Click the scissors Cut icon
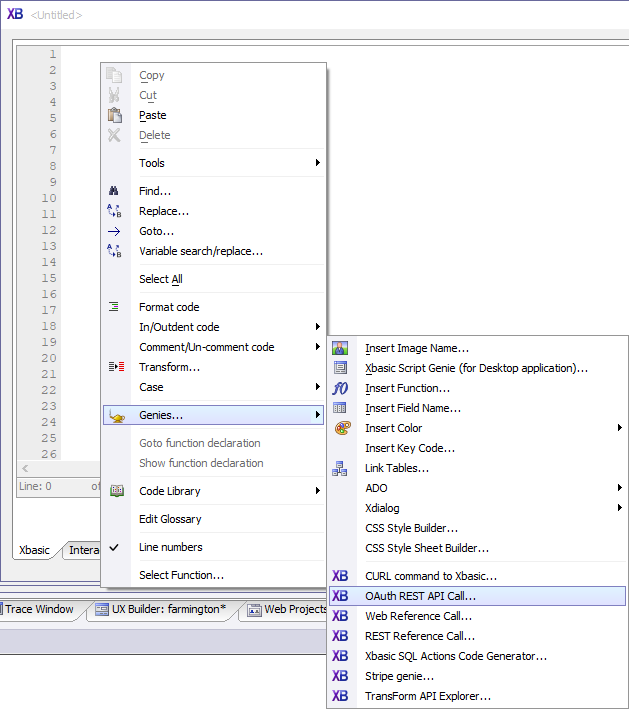Screen dimensions: 629x709 click(114, 95)
